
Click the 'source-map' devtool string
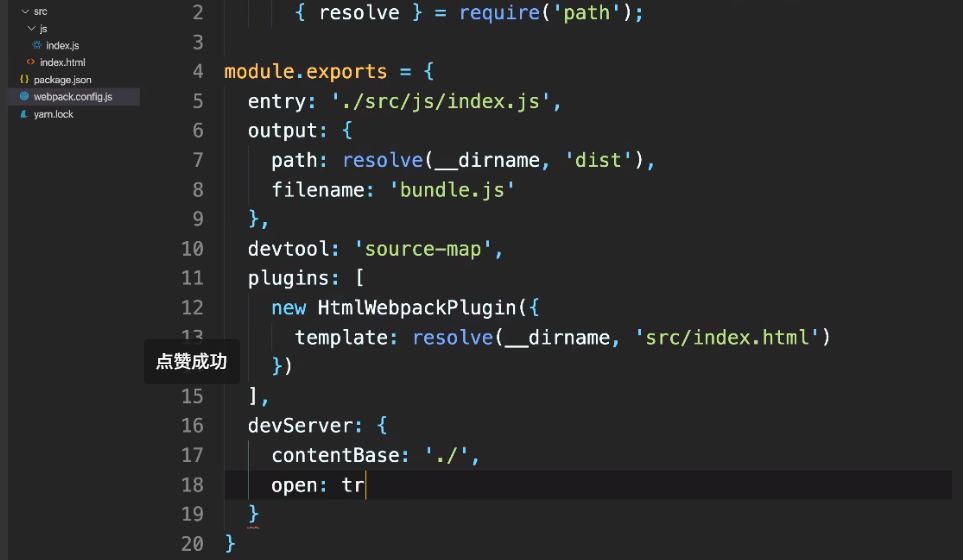423,249
